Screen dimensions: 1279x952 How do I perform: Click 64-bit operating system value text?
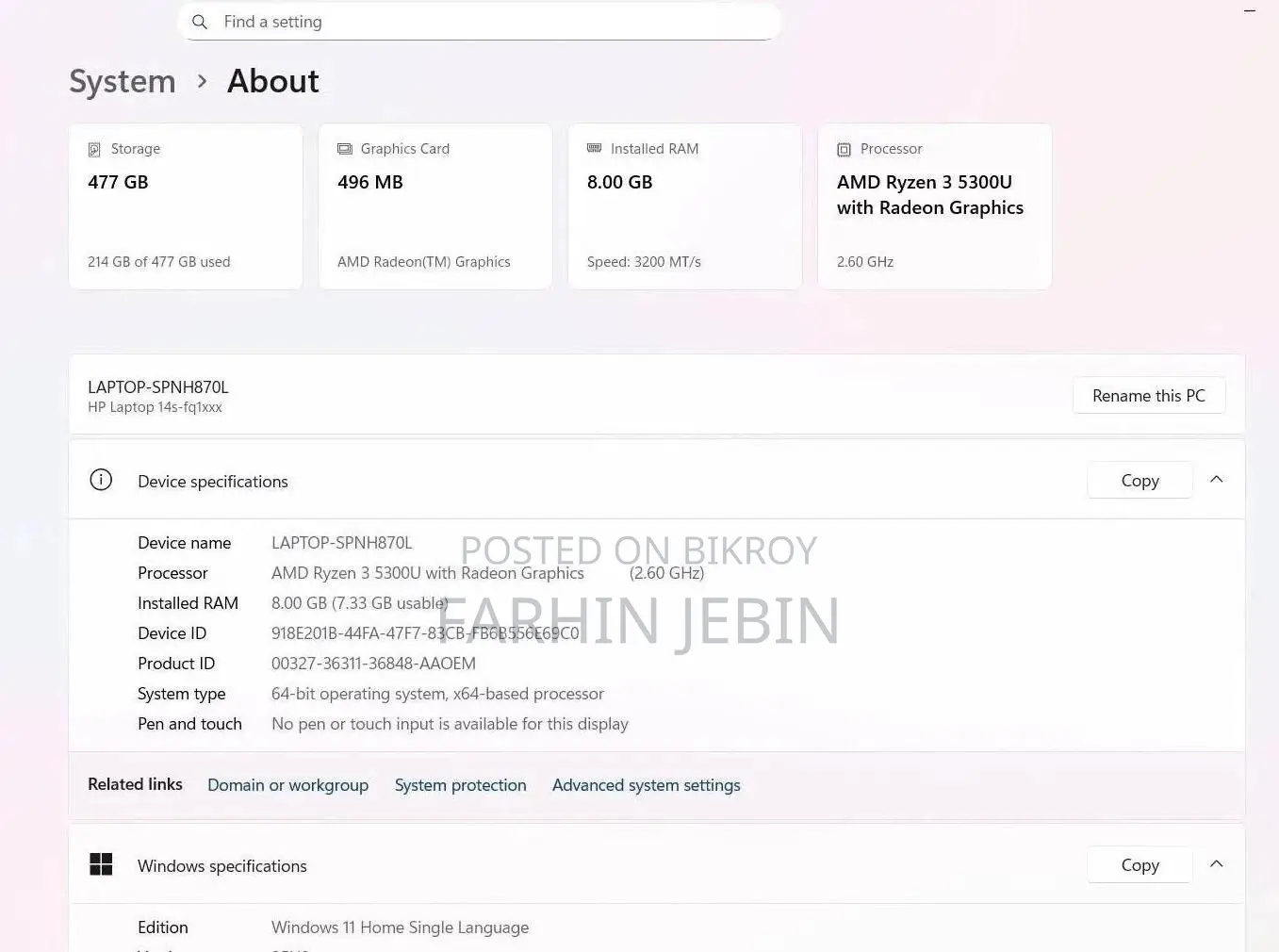pyautogui.click(x=437, y=694)
